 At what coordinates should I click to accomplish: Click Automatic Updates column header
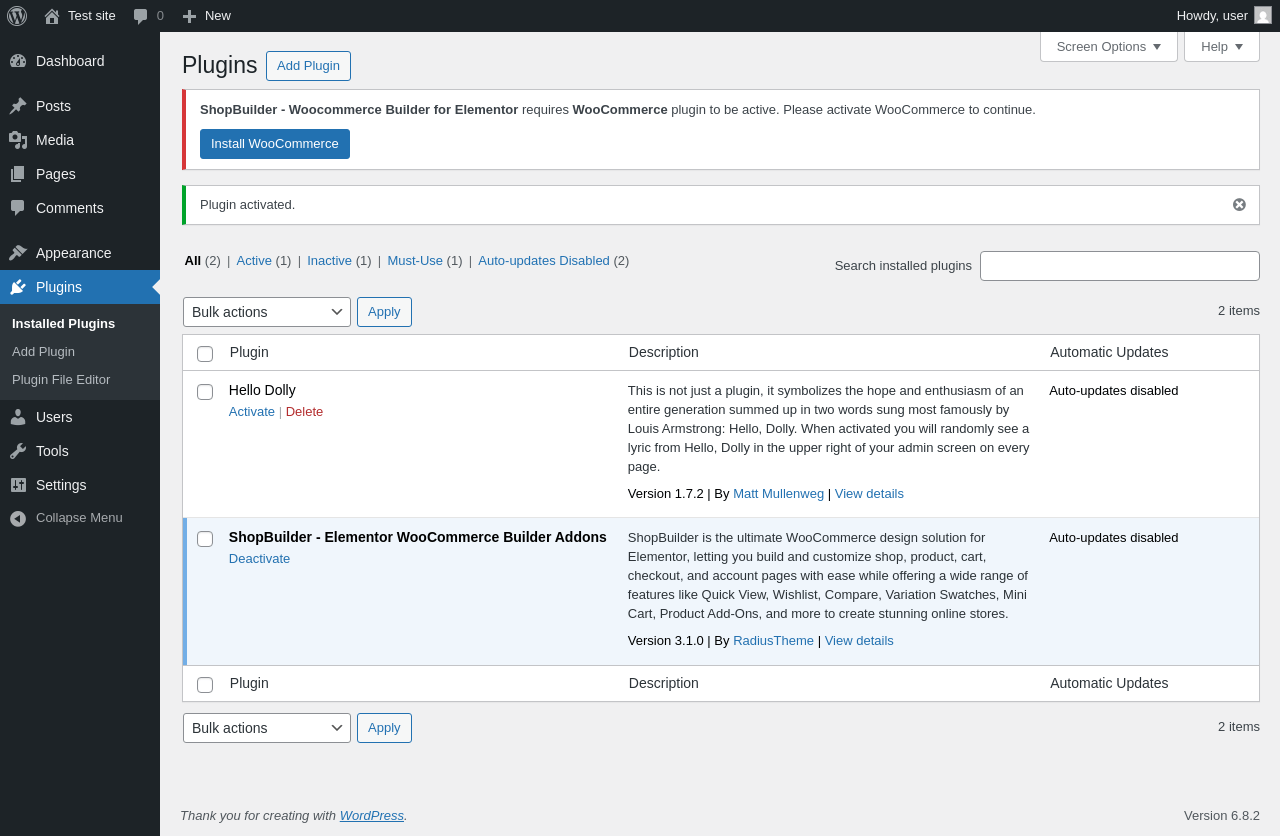coord(1109,352)
